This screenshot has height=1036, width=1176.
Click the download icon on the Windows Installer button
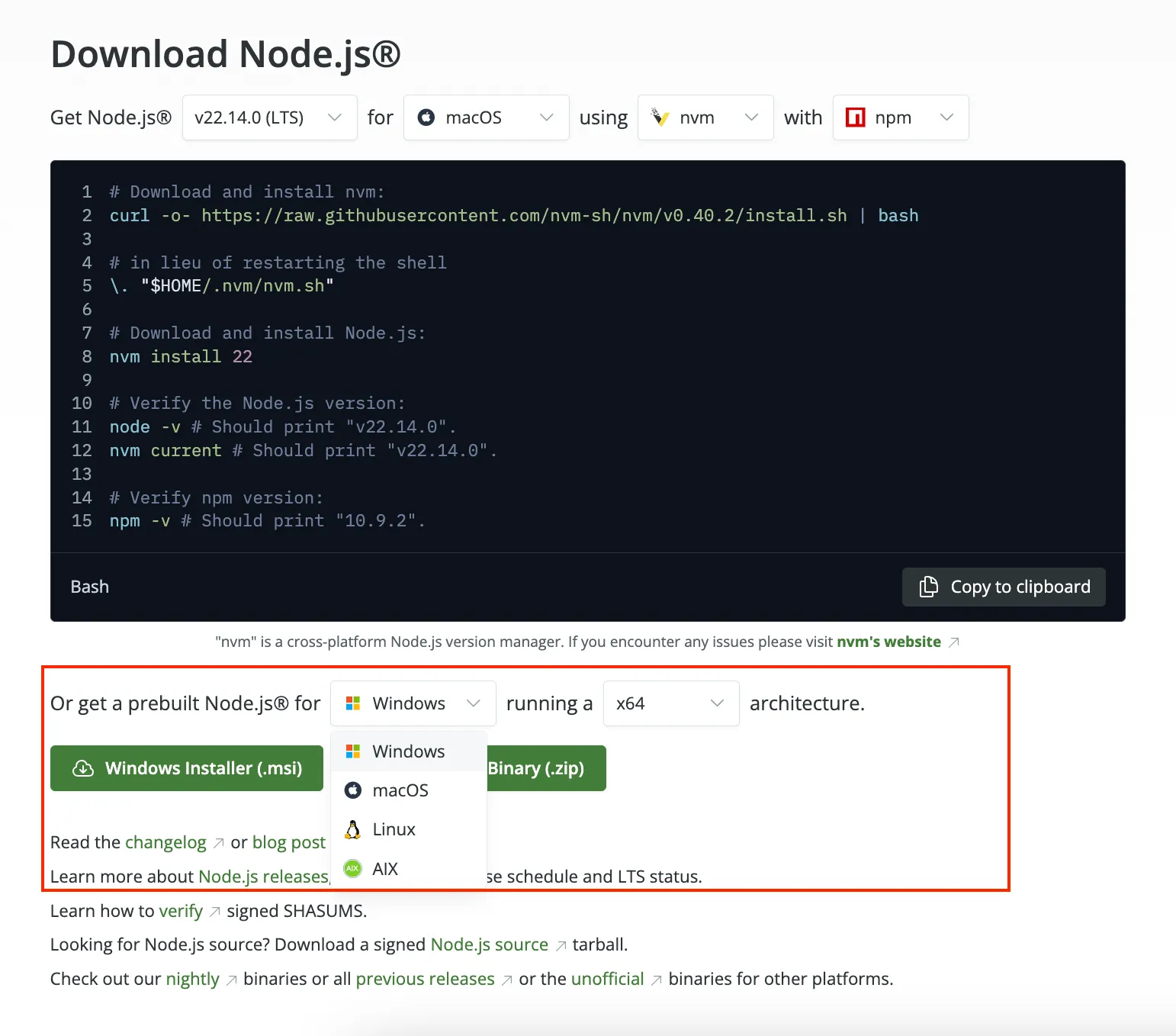84,768
